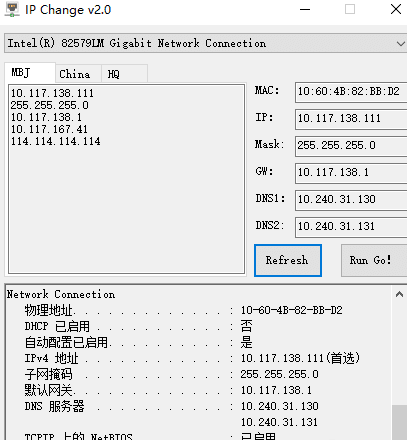The width and height of the screenshot is (407, 440).
Task: Click the 114.114.114.114 line in profile text
Action: point(55,141)
